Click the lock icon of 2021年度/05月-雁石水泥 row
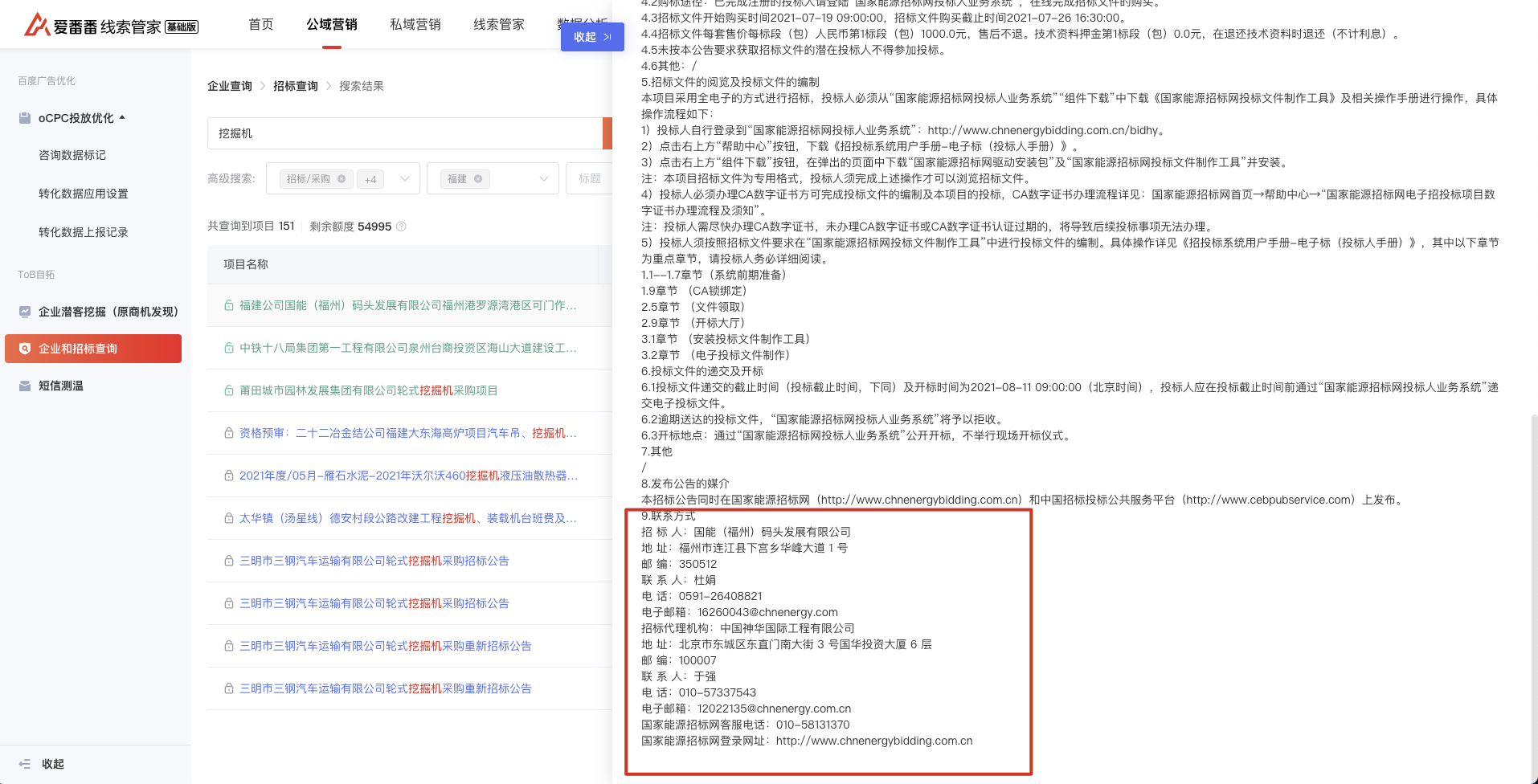1538x784 pixels. [229, 476]
